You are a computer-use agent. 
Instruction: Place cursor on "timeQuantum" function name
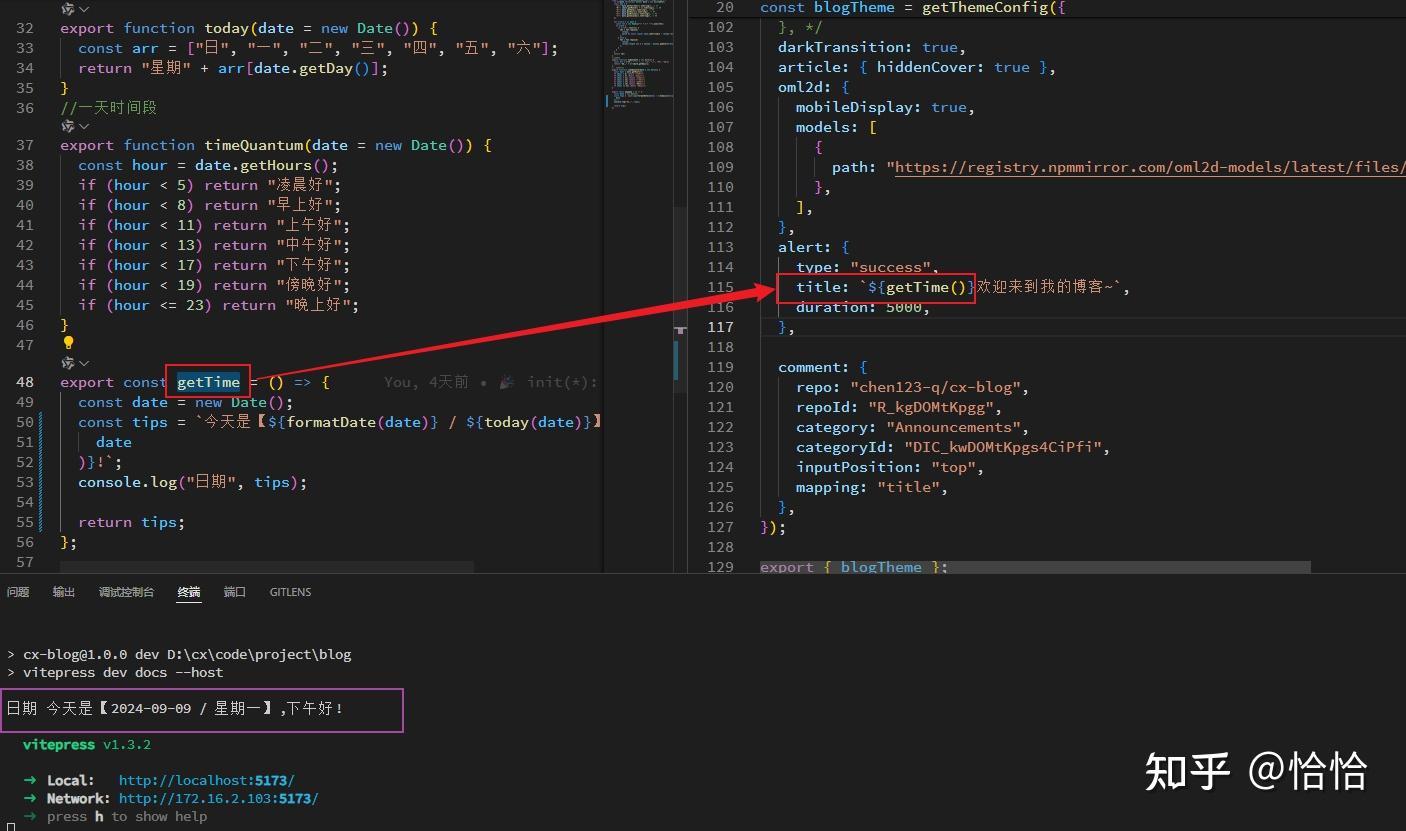(254, 145)
